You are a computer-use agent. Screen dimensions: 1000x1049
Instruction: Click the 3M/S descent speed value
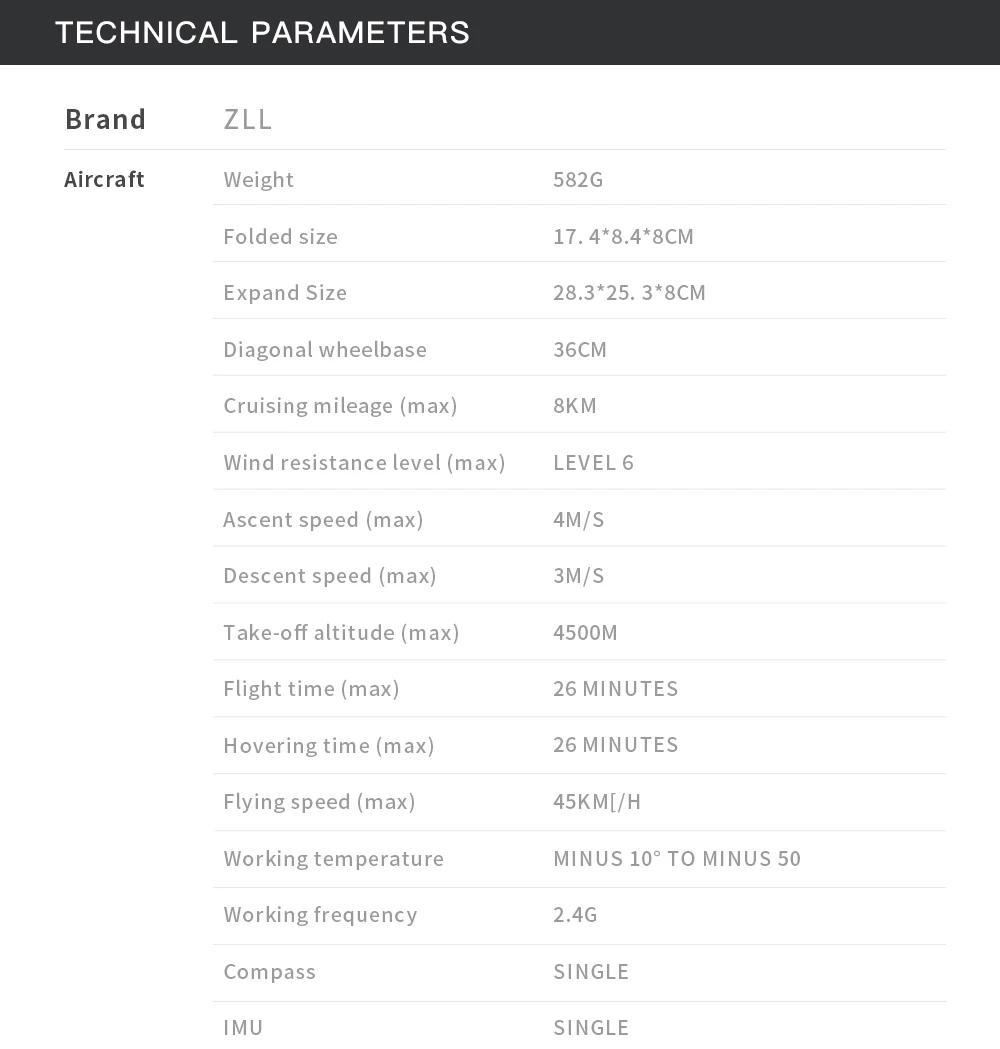(579, 576)
